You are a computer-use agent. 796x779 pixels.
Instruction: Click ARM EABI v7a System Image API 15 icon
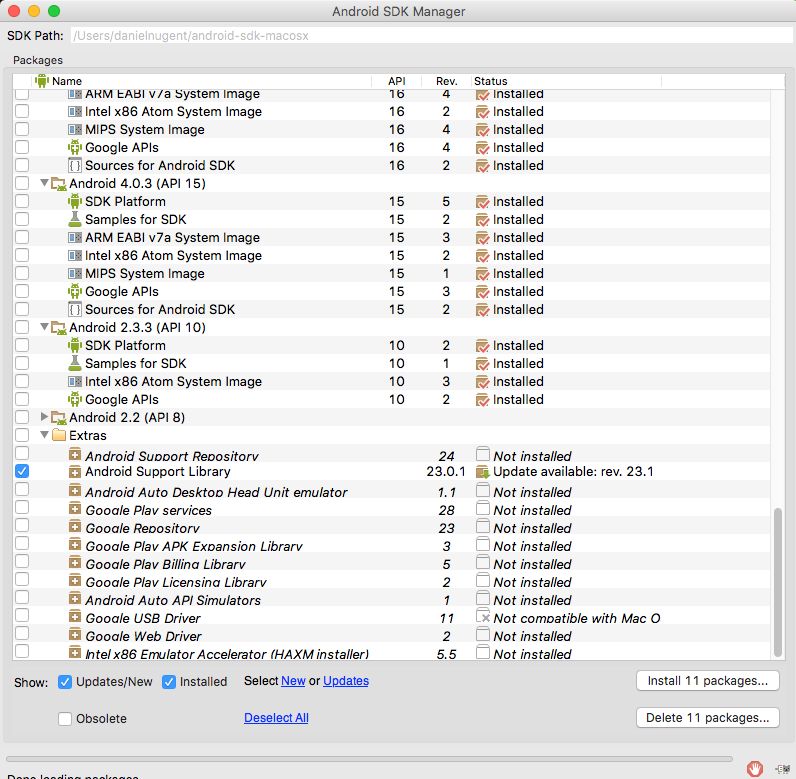(75, 238)
